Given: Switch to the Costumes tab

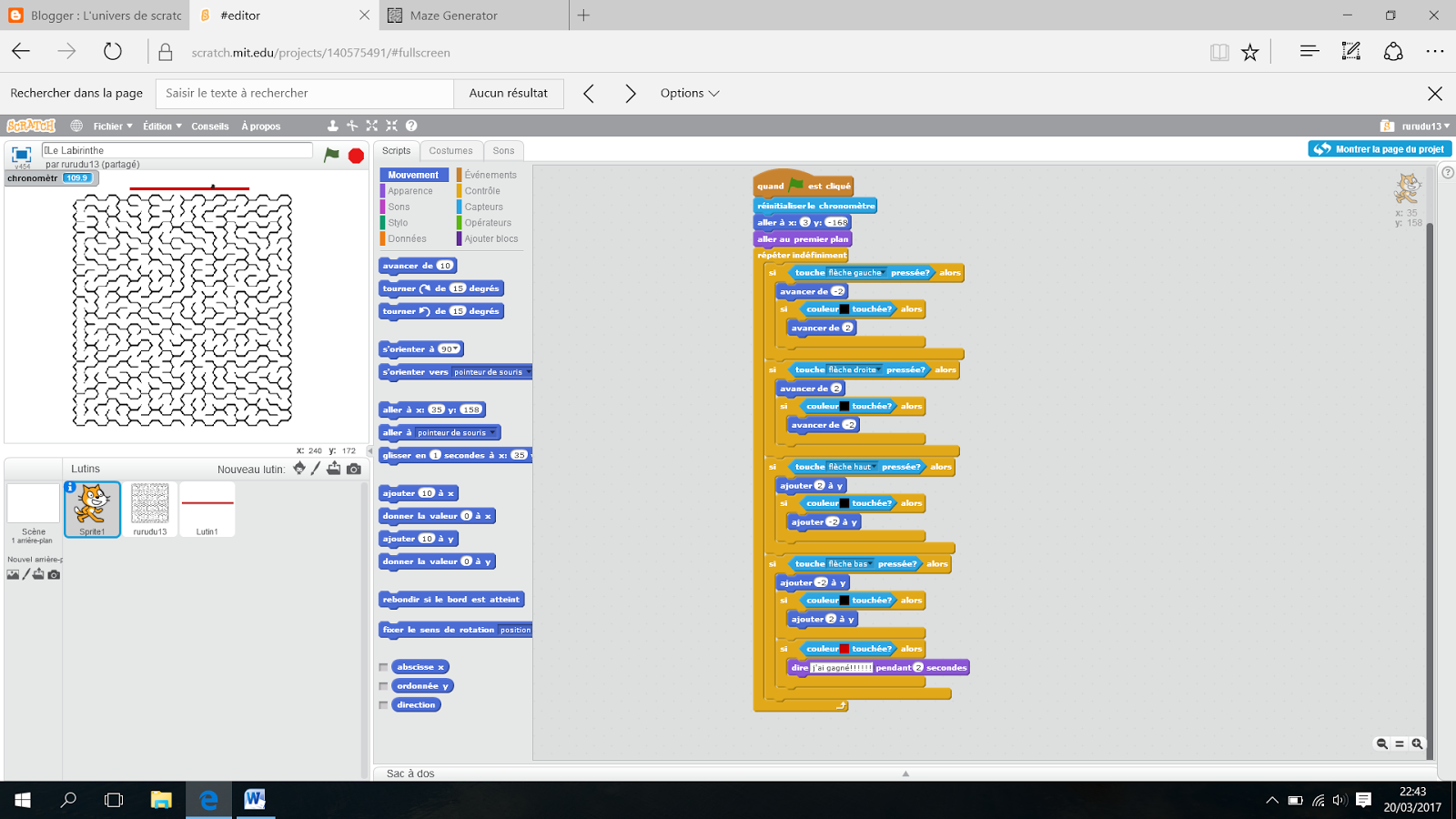Looking at the screenshot, I should (451, 150).
